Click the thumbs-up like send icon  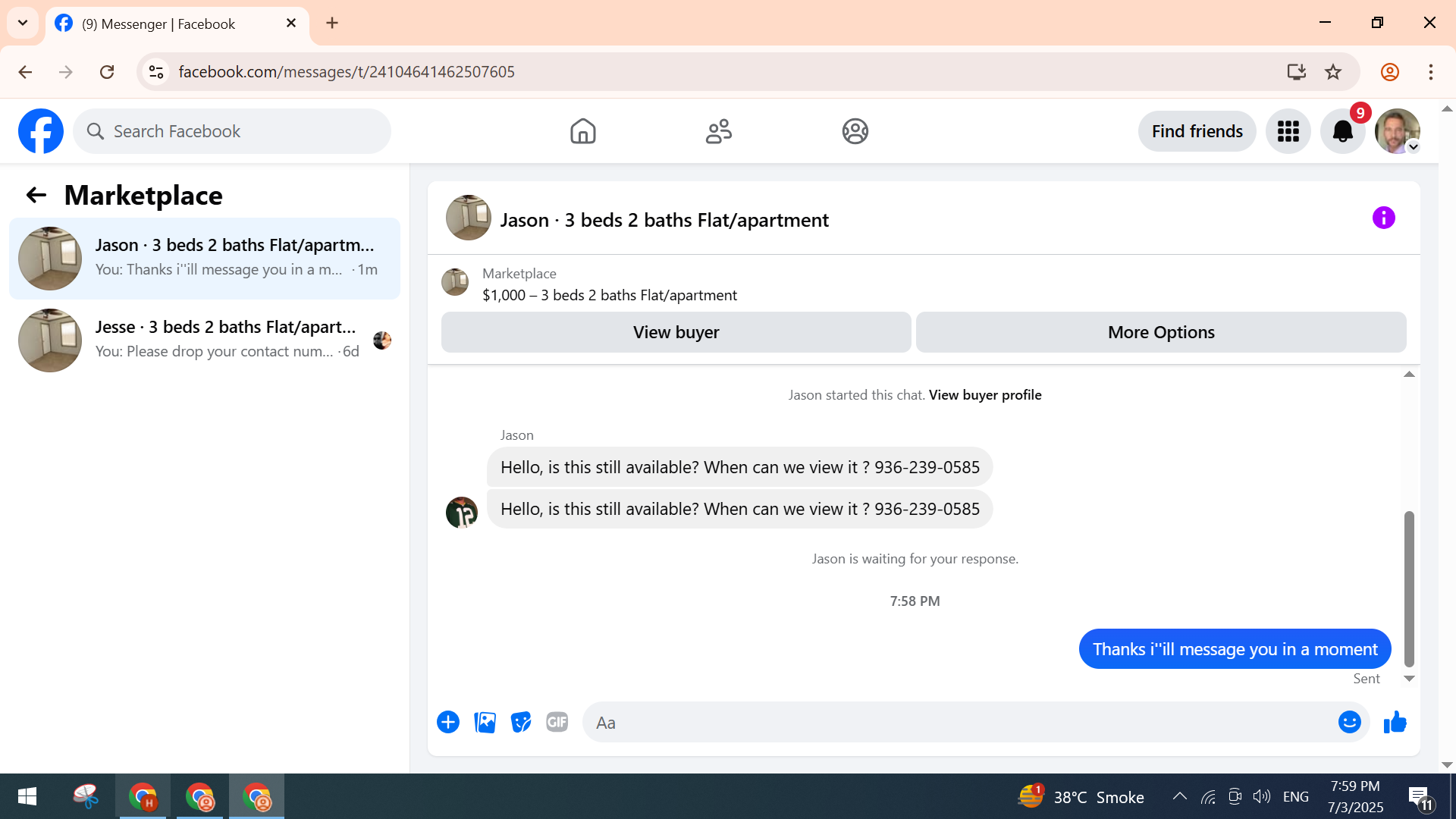pos(1395,723)
